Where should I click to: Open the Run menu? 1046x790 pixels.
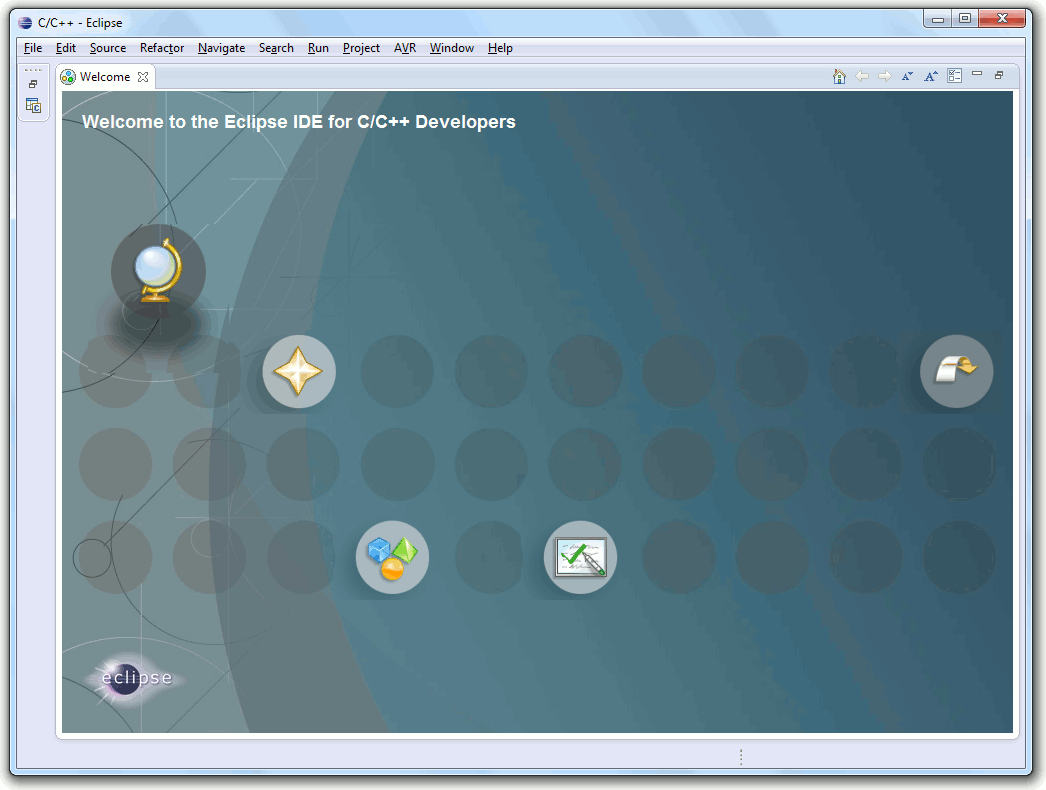318,48
